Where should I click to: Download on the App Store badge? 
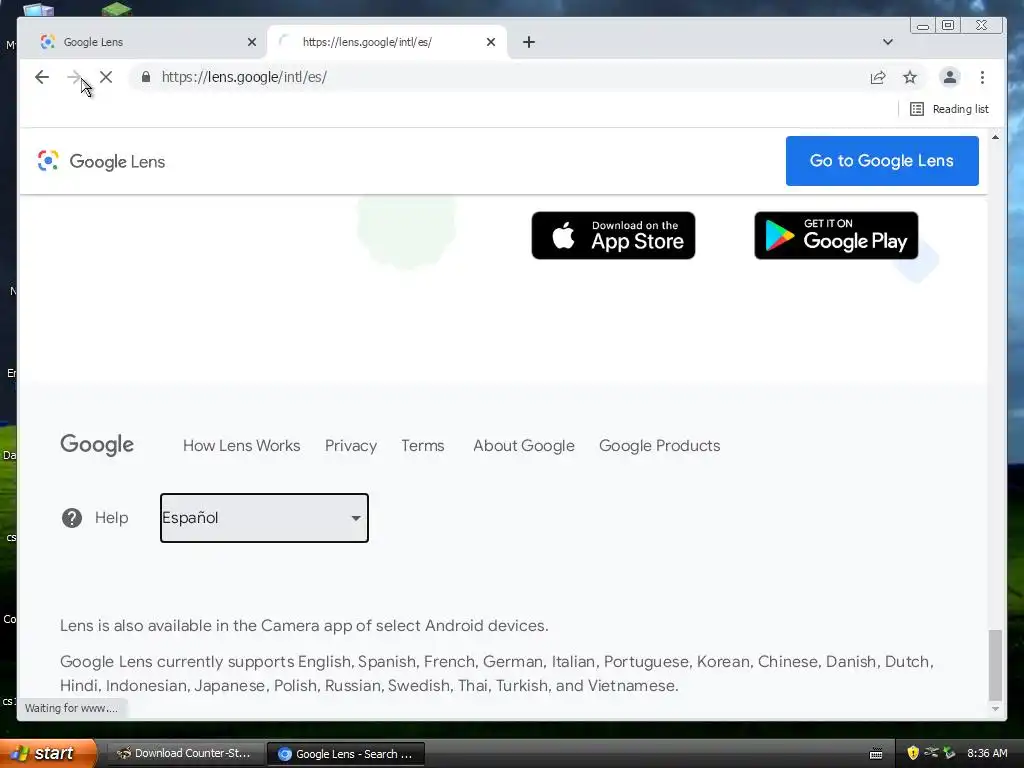point(613,235)
